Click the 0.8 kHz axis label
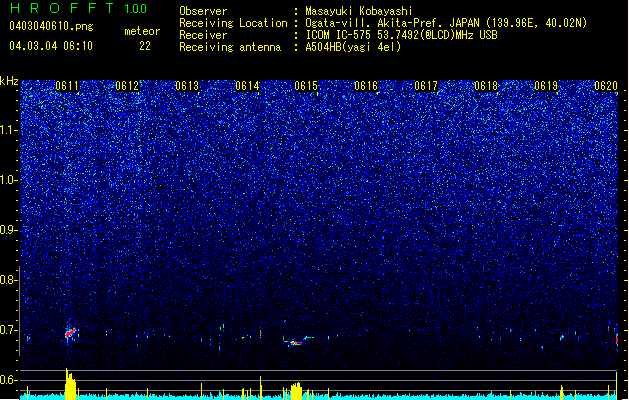The height and width of the screenshot is (400, 629). click(9, 280)
